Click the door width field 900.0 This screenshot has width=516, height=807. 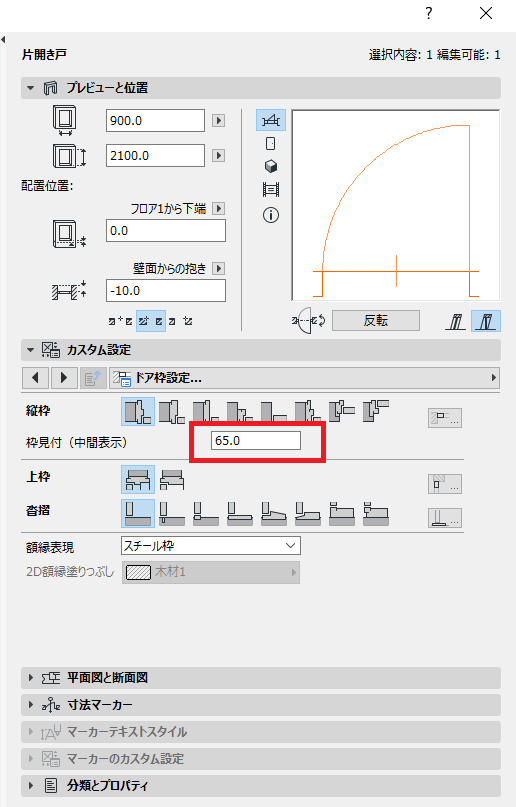pos(155,120)
